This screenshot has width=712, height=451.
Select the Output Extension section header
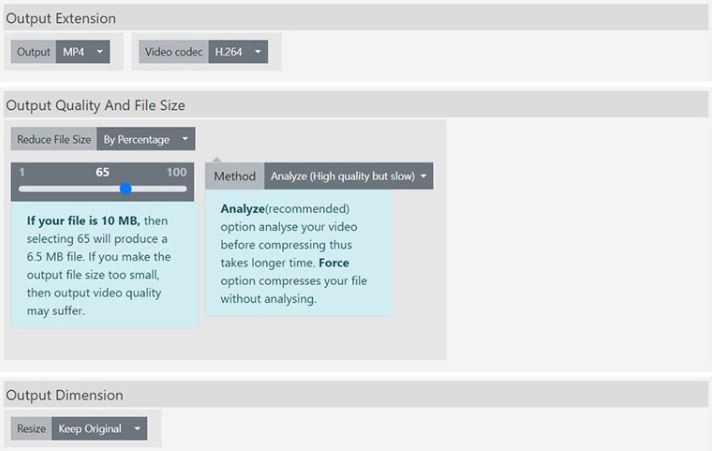[61, 18]
